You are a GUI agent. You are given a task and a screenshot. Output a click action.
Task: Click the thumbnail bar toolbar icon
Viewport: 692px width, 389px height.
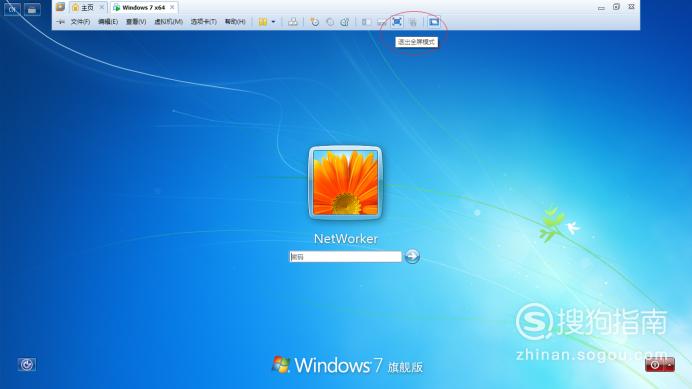(382, 22)
